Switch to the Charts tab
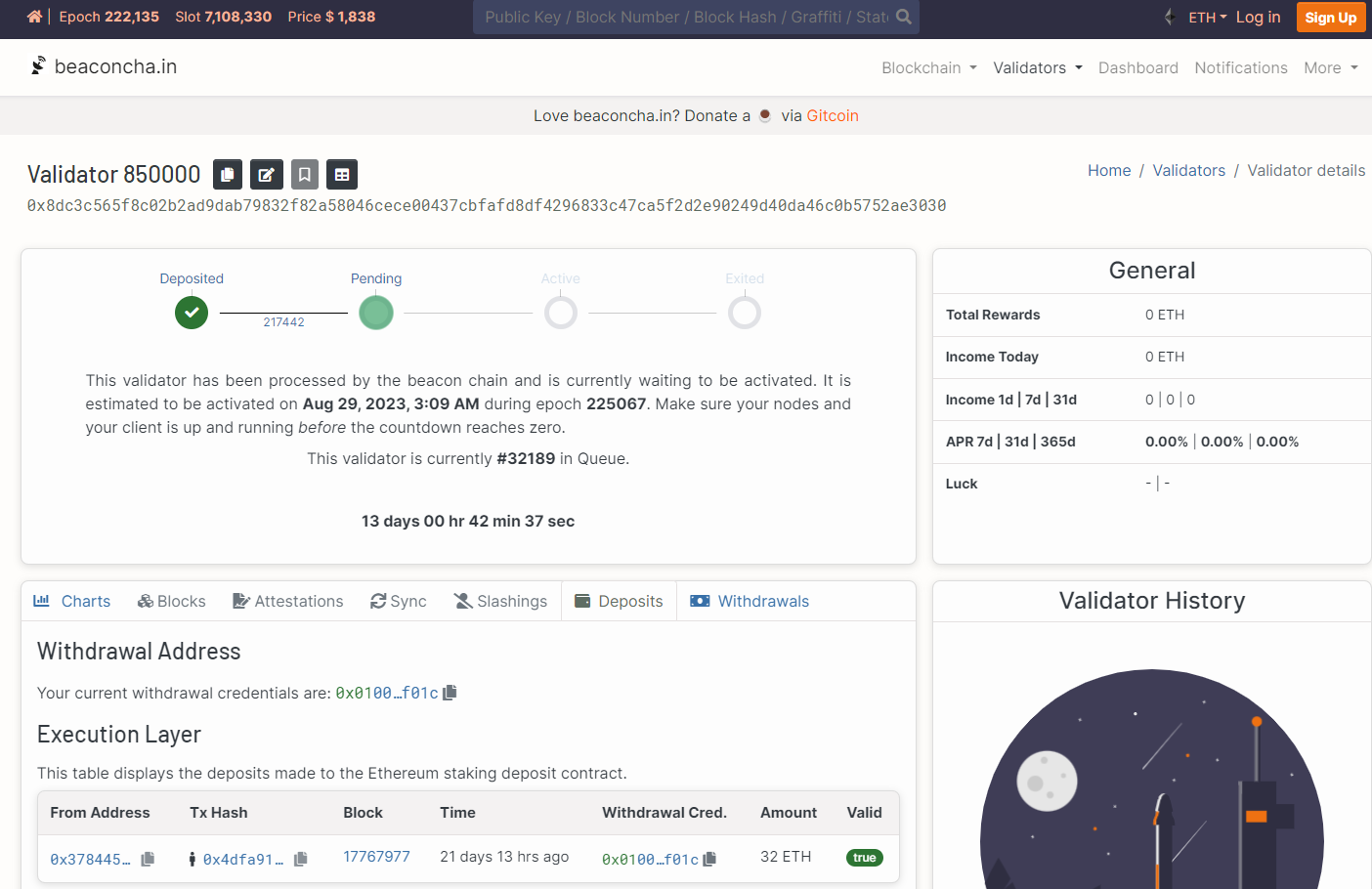This screenshot has height=889, width=1372. point(72,601)
